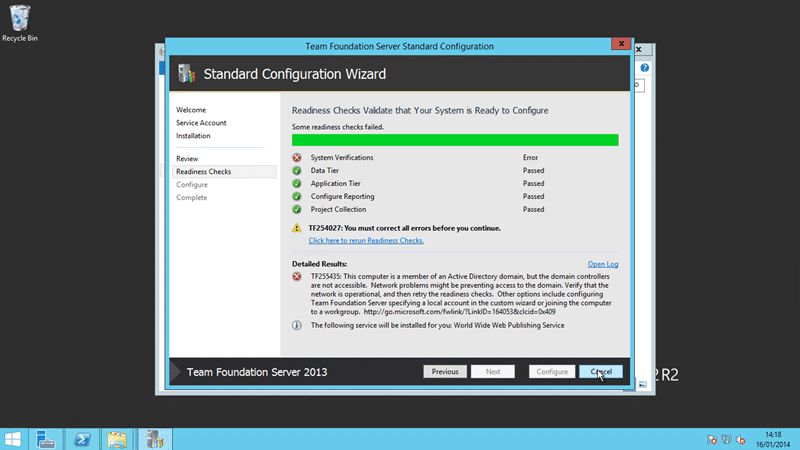Open the Recycle Bin icon
This screenshot has width=800, height=450.
click(x=19, y=23)
